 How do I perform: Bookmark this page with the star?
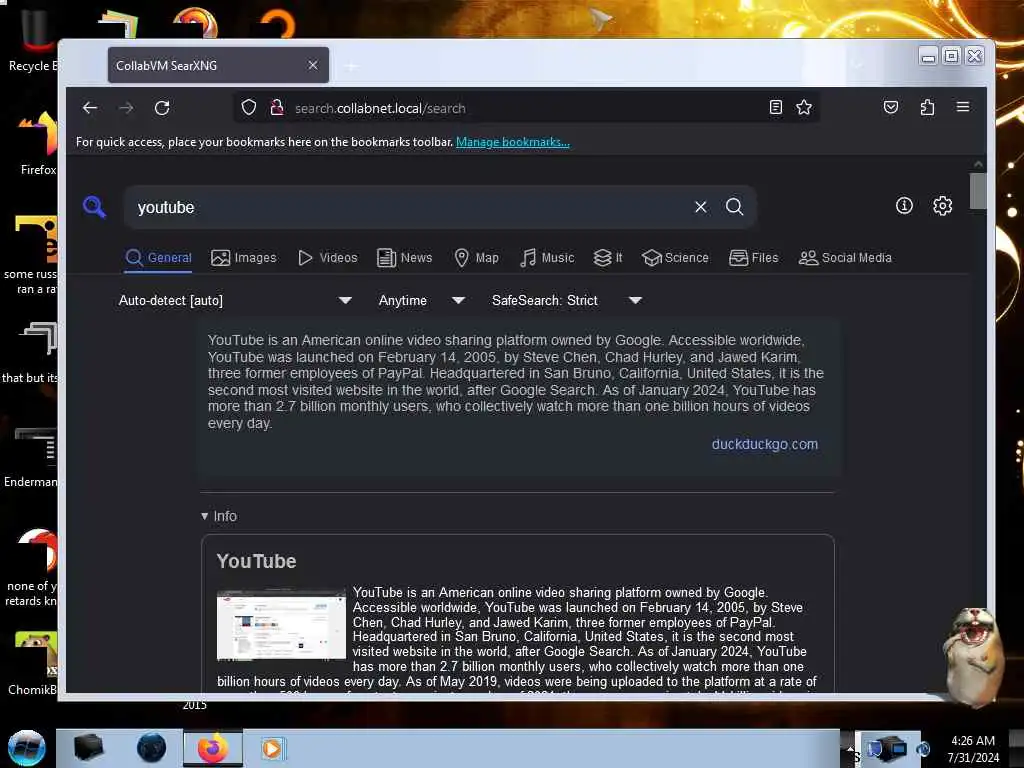804,107
